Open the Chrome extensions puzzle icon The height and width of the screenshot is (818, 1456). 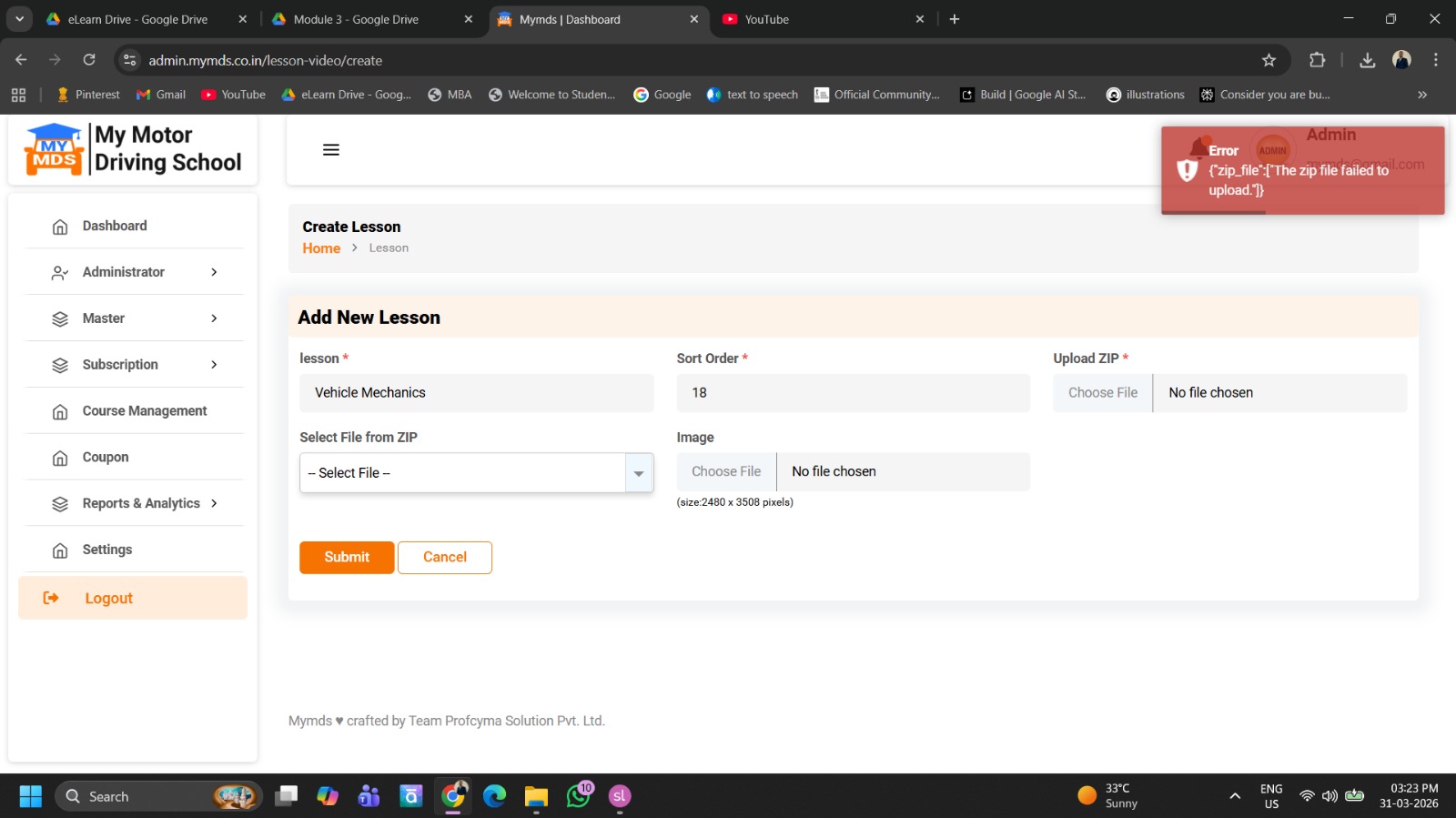(1317, 60)
